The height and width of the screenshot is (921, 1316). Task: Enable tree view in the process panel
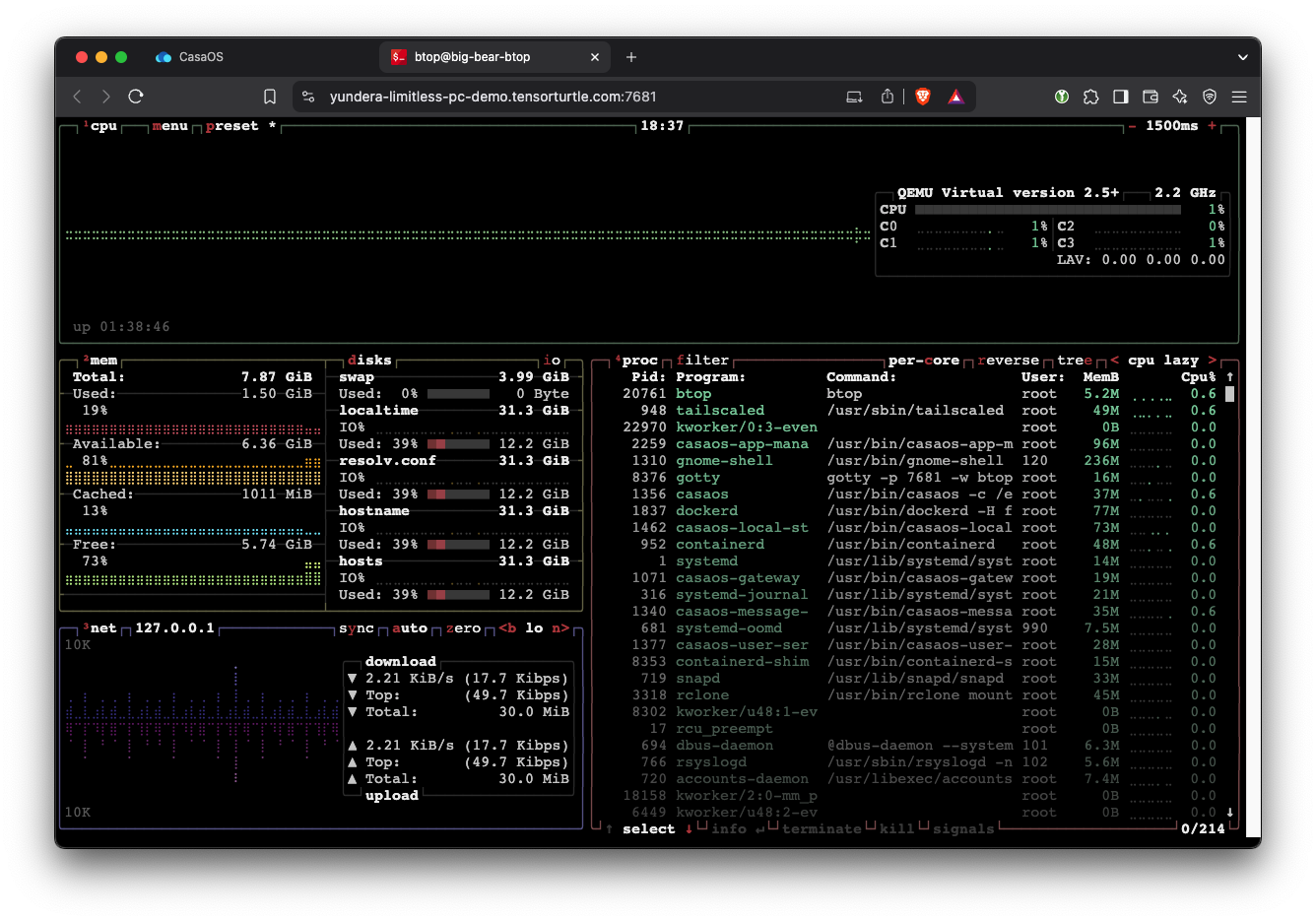[x=1074, y=361]
